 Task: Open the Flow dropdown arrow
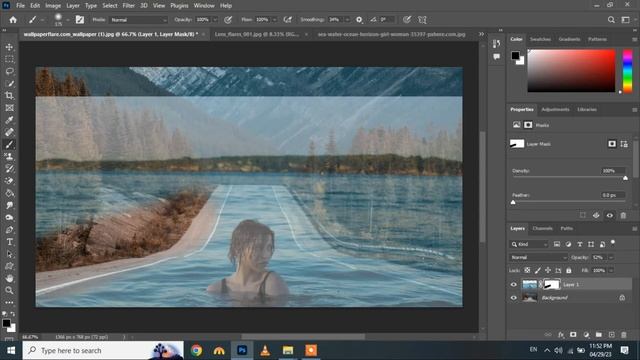point(275,20)
